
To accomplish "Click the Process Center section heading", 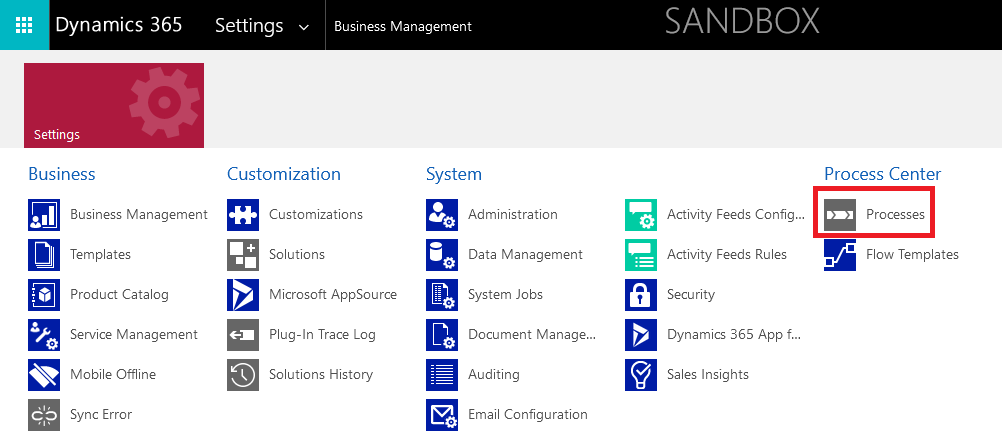I will coord(883,174).
